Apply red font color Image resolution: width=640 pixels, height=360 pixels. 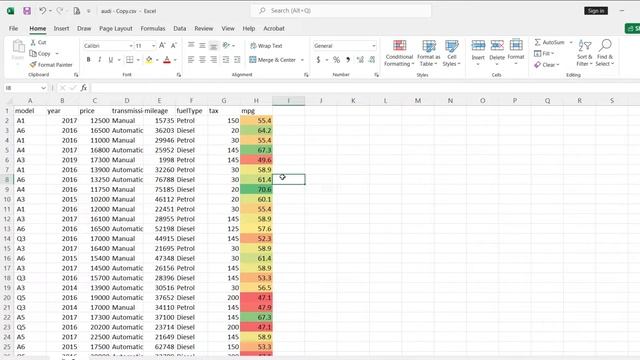[167, 60]
